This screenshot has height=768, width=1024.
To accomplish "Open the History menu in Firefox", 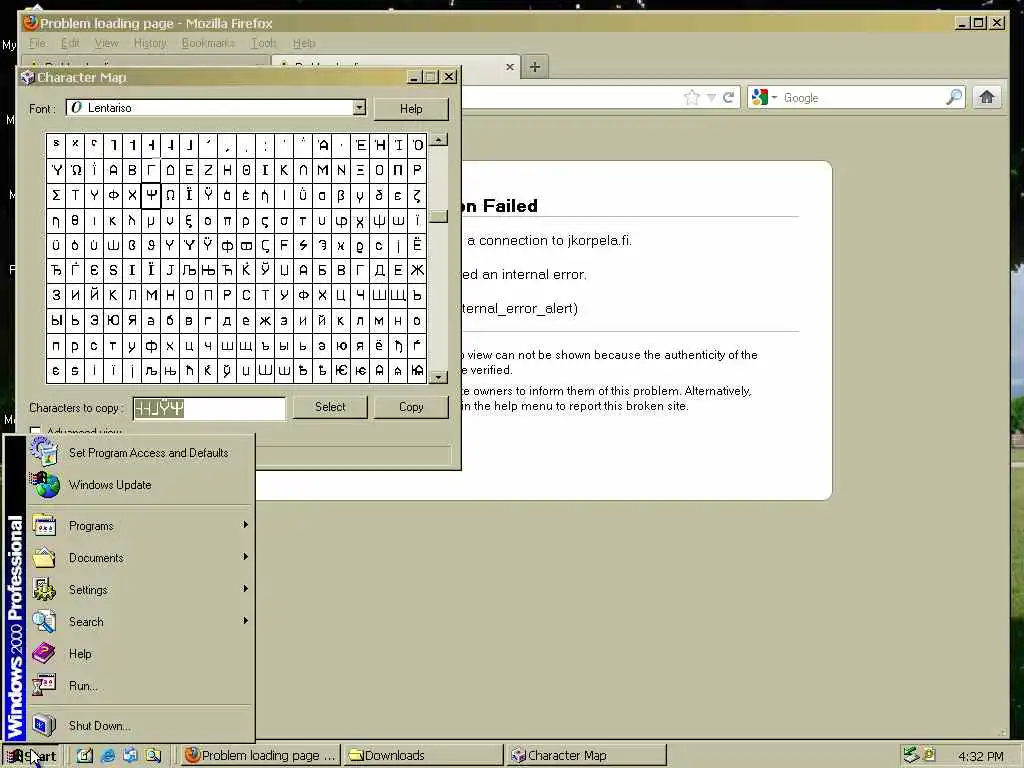I will [150, 43].
